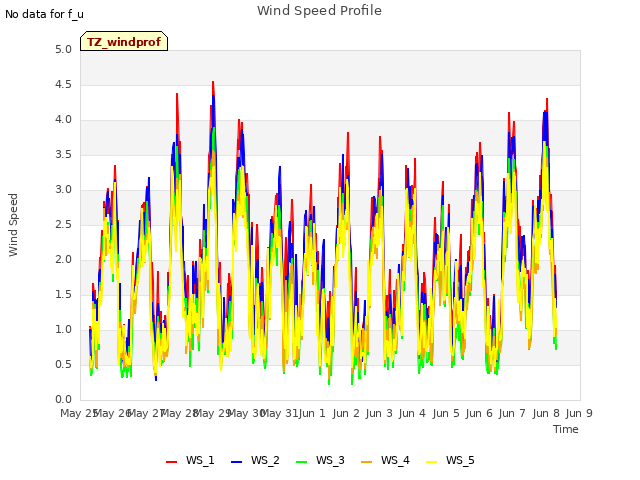The height and width of the screenshot is (480, 640).
Task: Click the Jun 8 x-axis date label
Action: (546, 413)
